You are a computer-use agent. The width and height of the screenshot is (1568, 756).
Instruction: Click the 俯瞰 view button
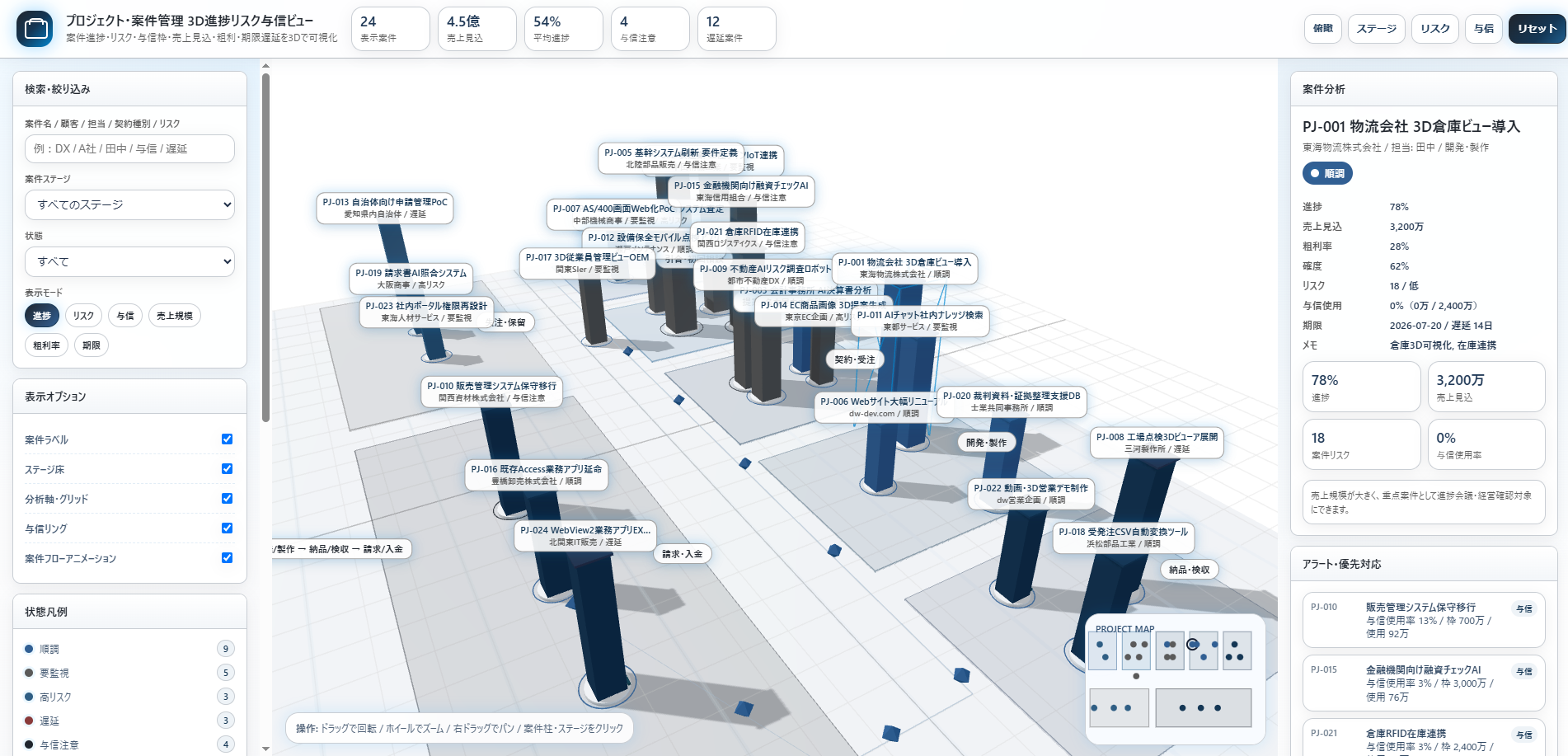tap(1323, 29)
